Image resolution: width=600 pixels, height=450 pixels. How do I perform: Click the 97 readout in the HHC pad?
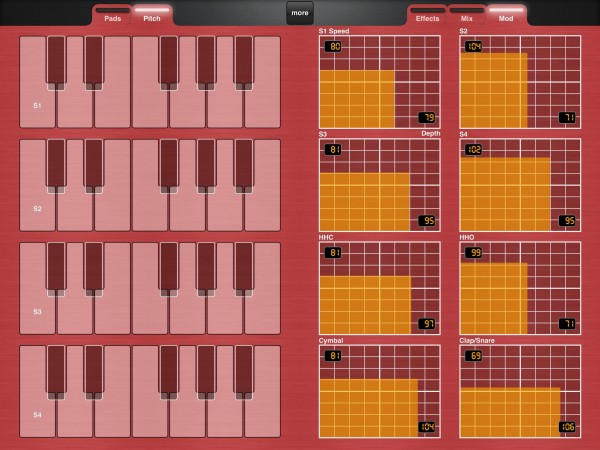tap(427, 324)
